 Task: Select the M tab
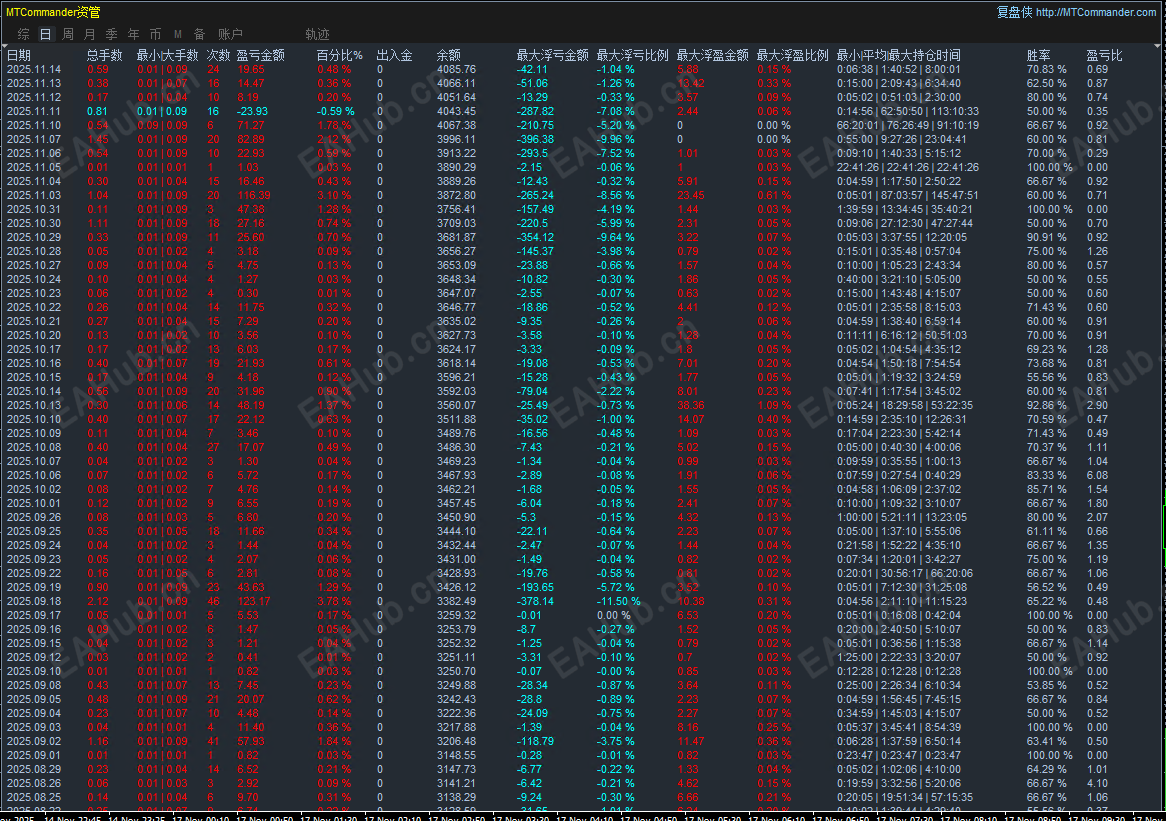coord(178,34)
